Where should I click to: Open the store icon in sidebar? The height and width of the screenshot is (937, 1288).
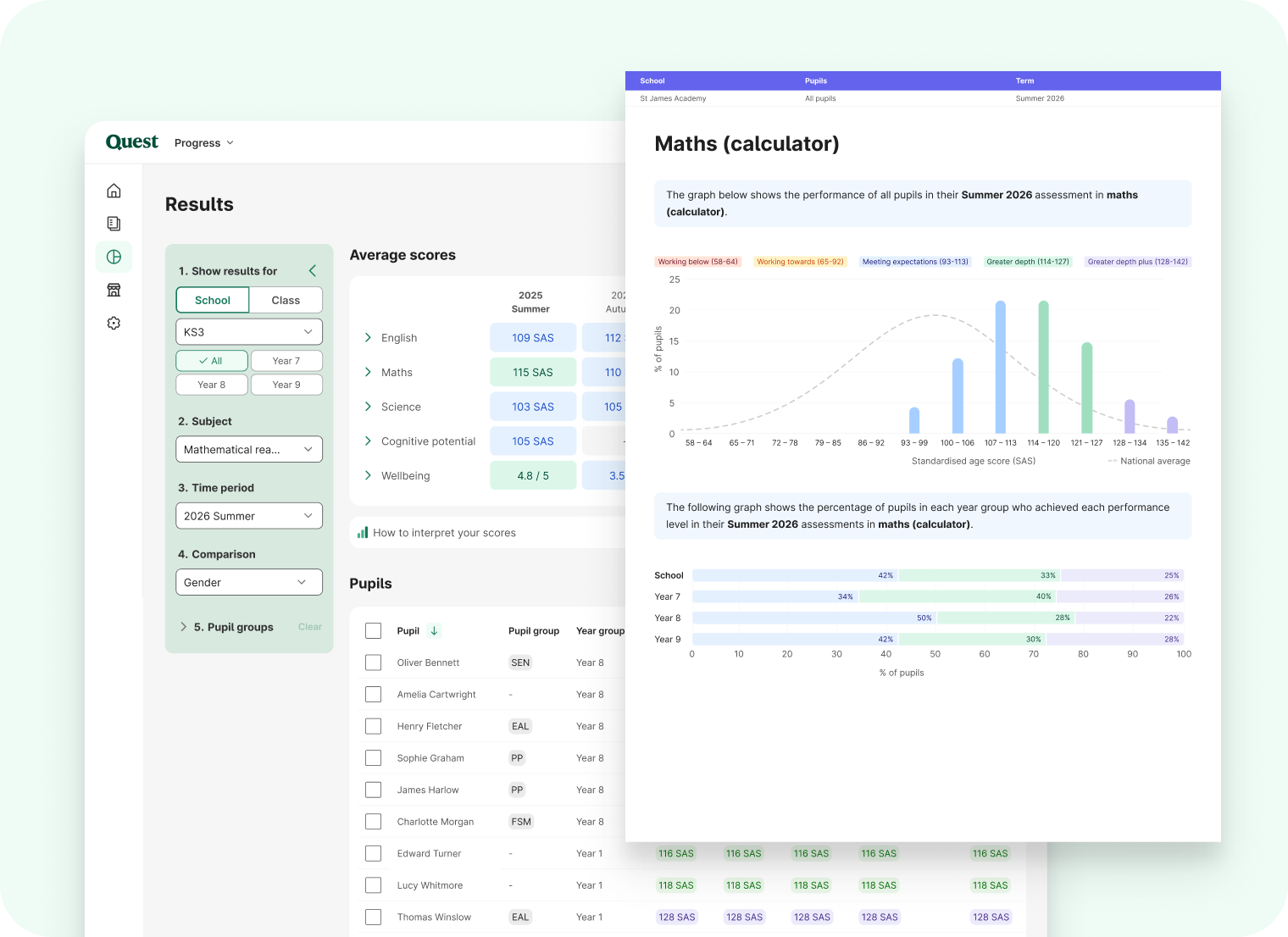tap(114, 290)
